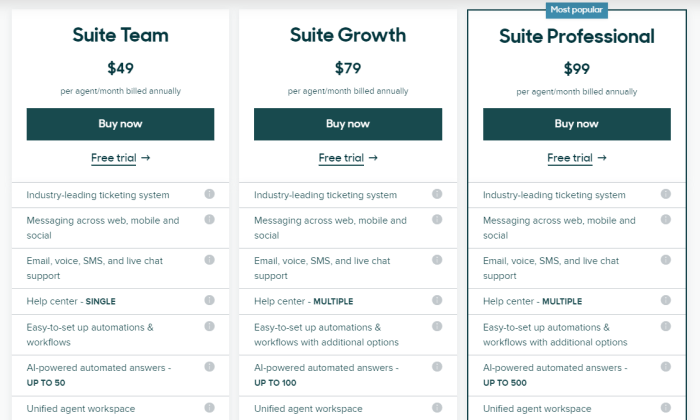Click info icon for Suite Growth email, voice, SMS
Viewport: 700px width, 420px height.
point(437,260)
